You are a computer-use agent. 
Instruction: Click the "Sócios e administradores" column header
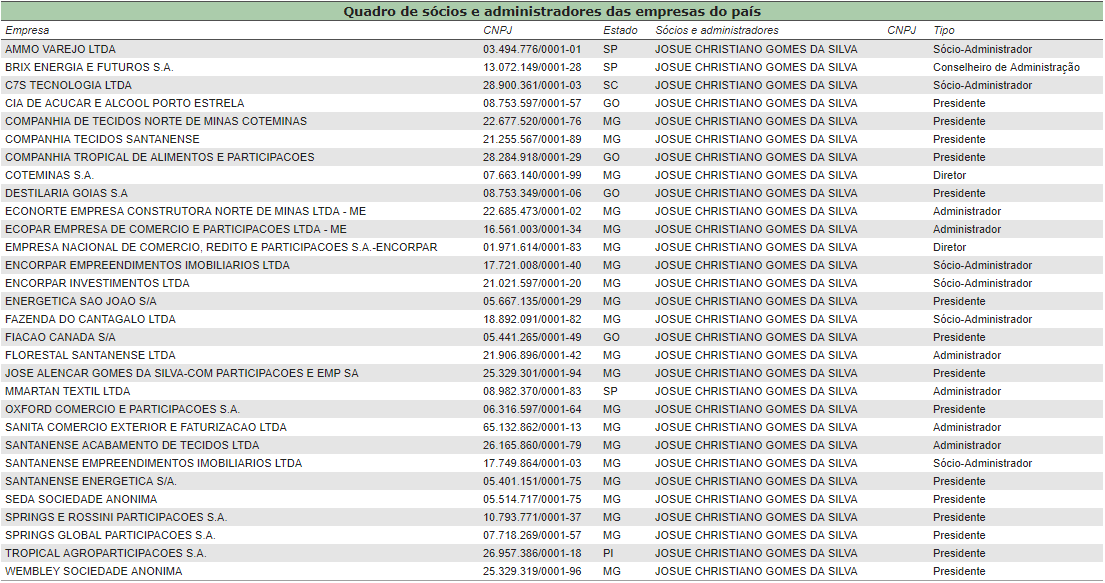pos(716,31)
